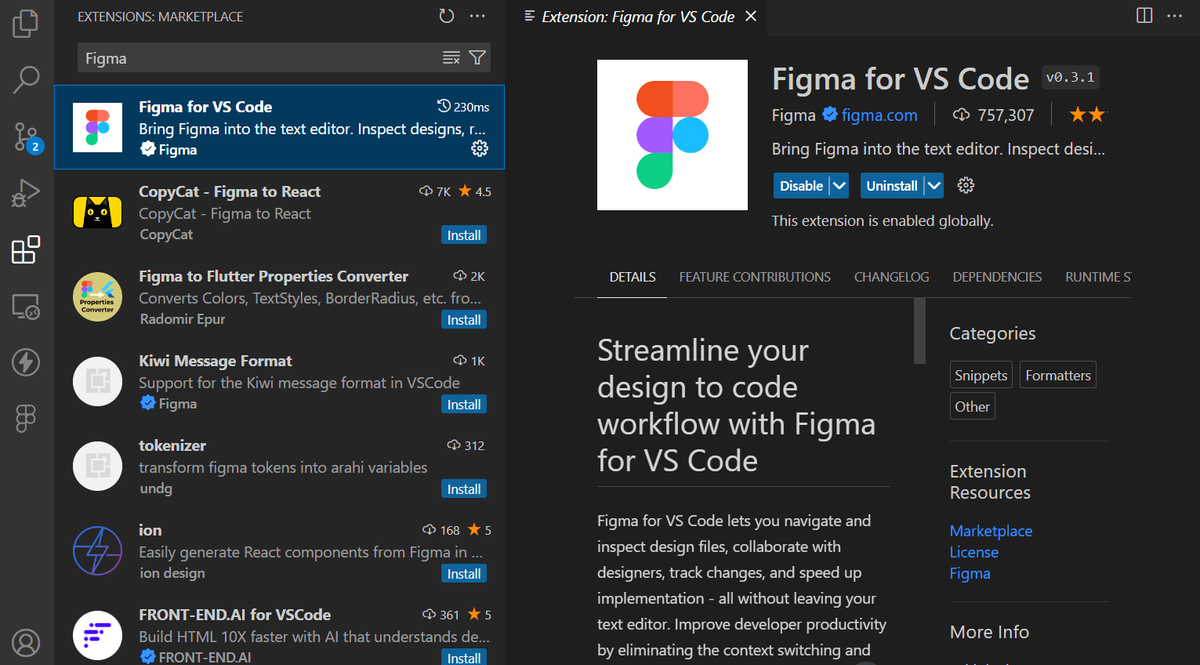Open Figma view in activity bar

pos(26,419)
